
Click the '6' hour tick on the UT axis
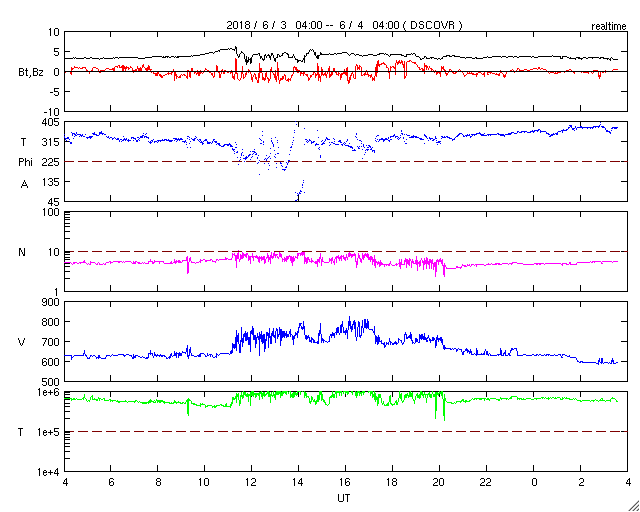(x=111, y=483)
